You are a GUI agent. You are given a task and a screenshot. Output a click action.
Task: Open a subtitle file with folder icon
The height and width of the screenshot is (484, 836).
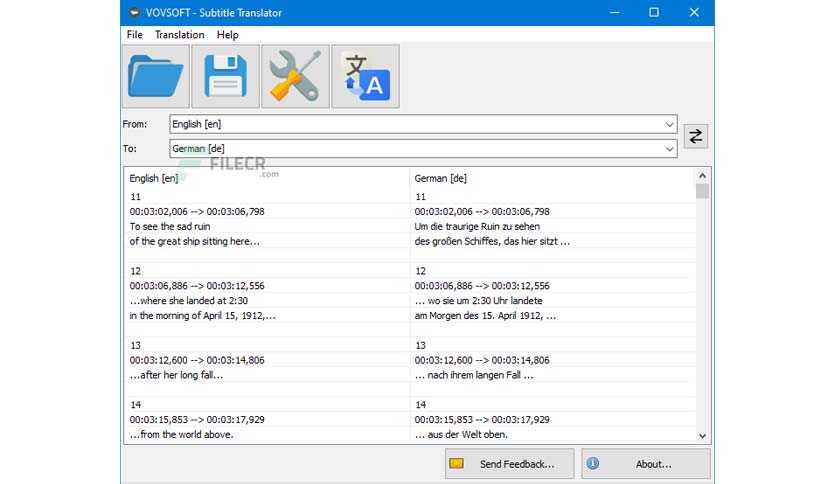click(x=156, y=76)
